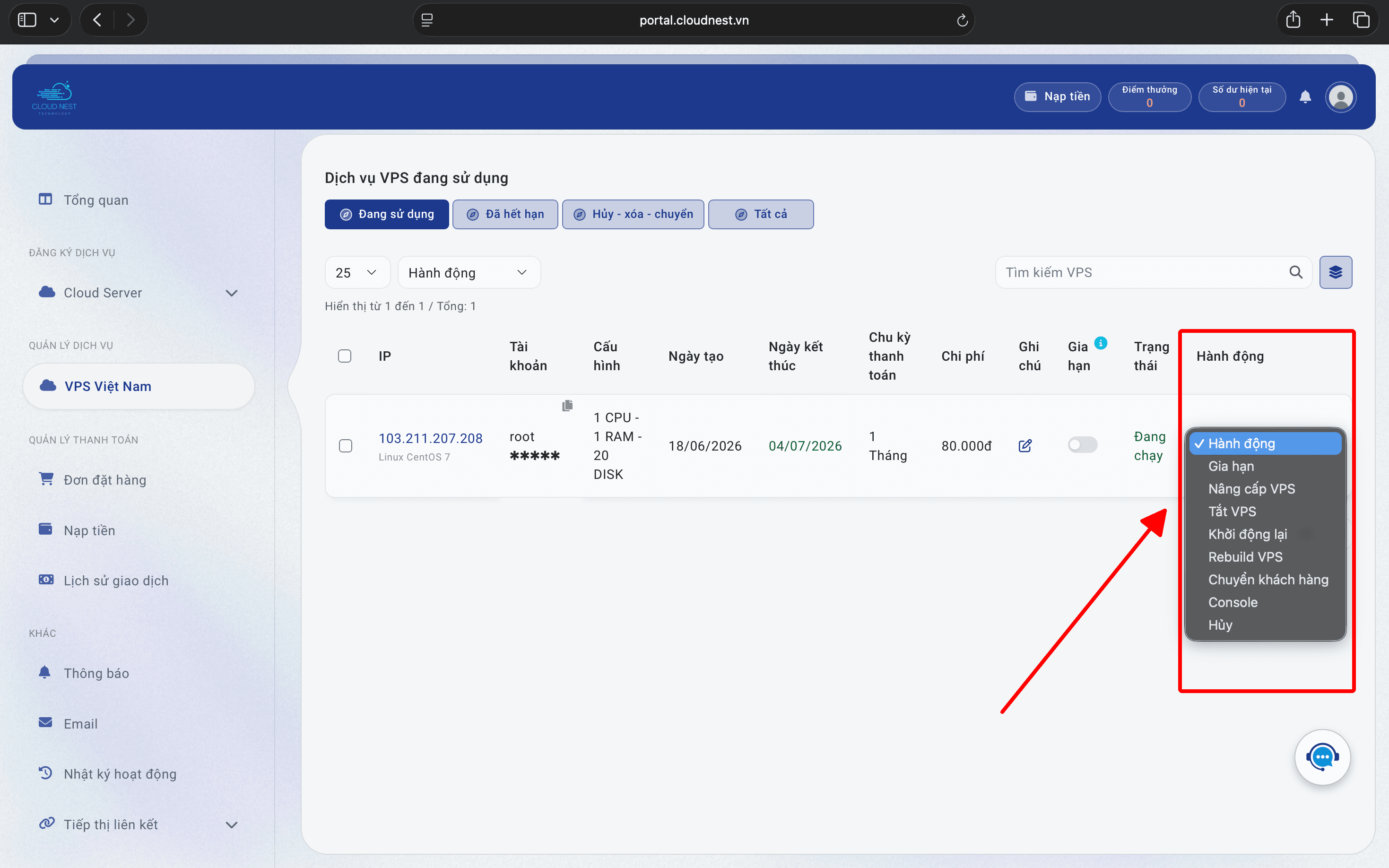Choose Gia hạn from action list
Image resolution: width=1389 pixels, height=868 pixels.
point(1266,466)
